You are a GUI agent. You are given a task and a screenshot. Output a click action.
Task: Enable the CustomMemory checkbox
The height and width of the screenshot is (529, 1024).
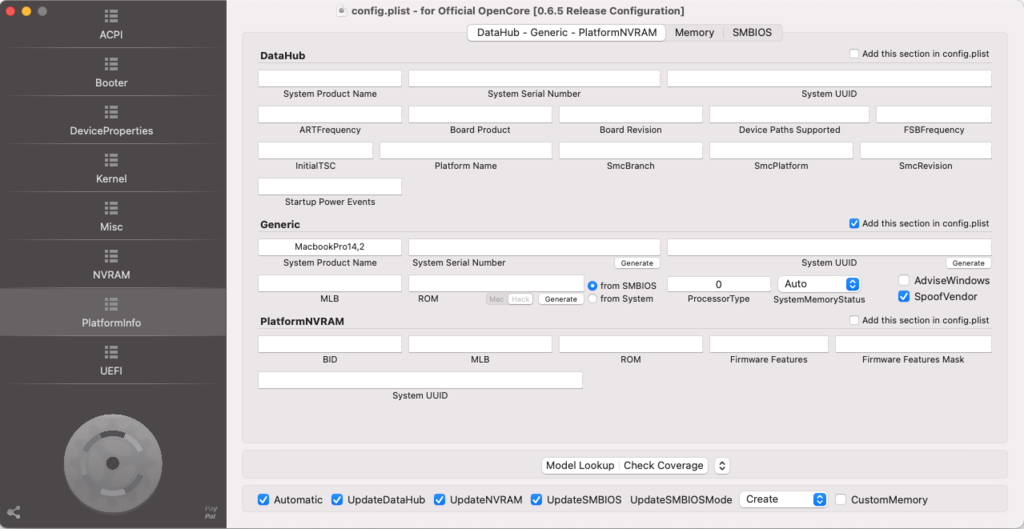(x=840, y=500)
